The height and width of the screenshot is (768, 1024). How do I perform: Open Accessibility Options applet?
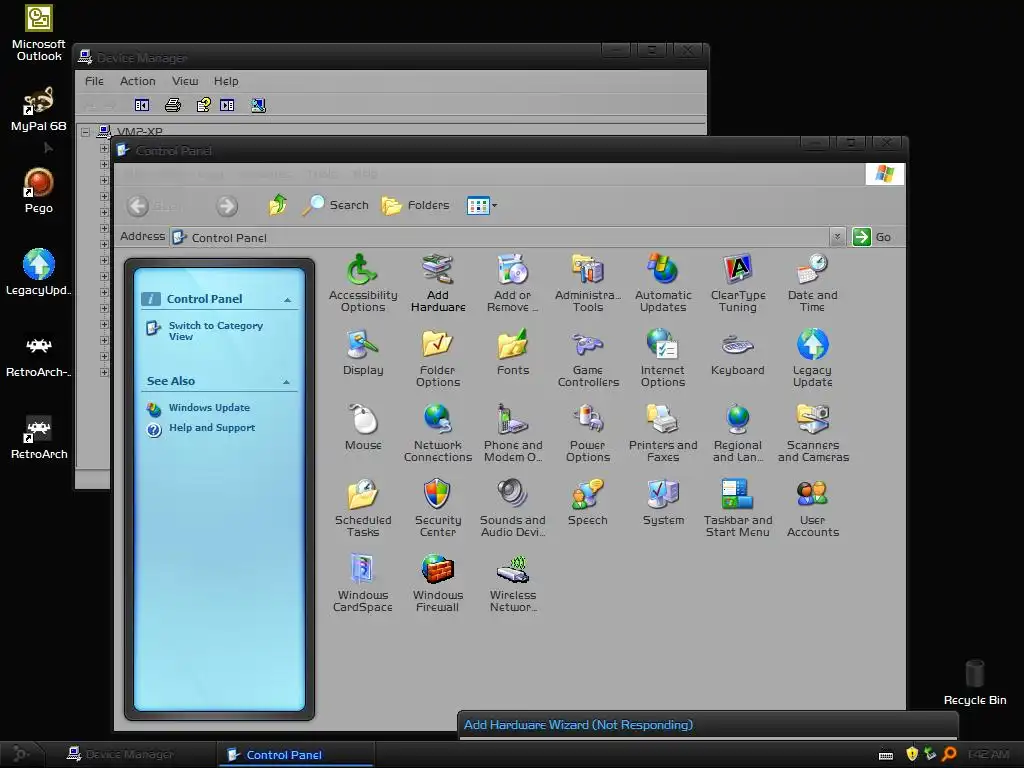click(362, 283)
